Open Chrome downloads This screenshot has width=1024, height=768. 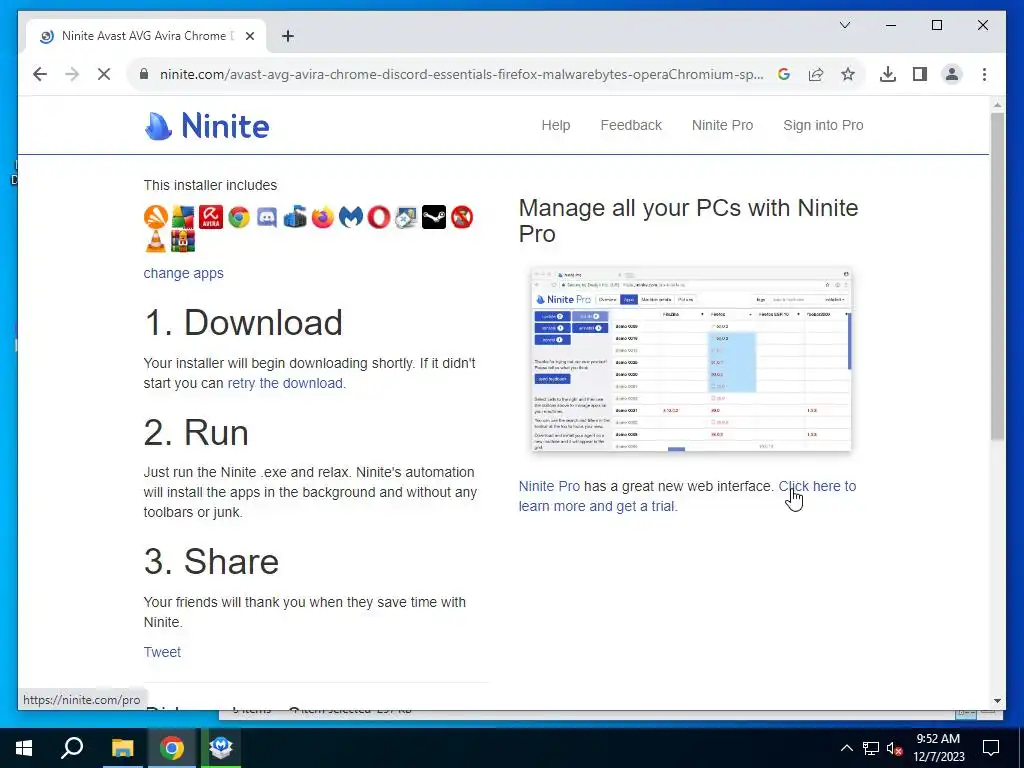888,74
